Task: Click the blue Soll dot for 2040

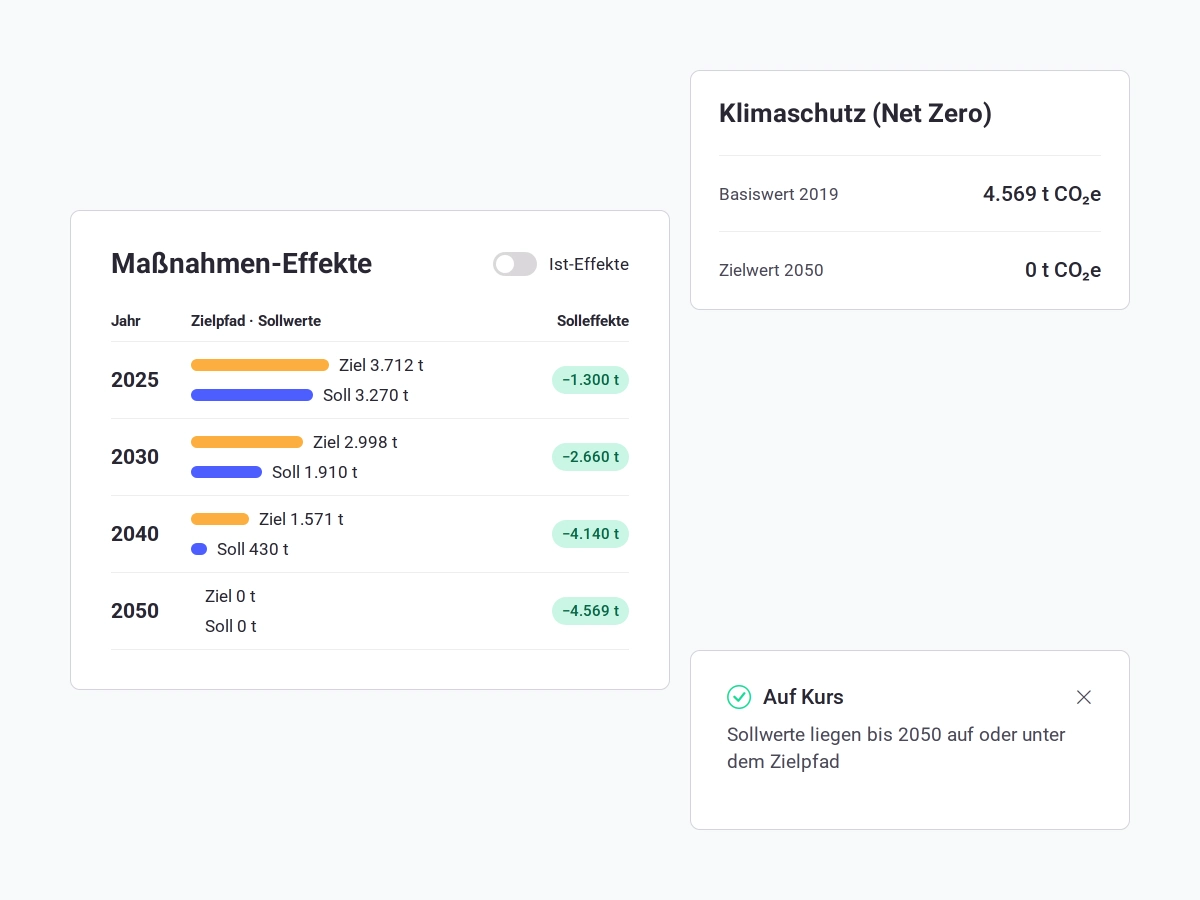Action: [x=199, y=549]
